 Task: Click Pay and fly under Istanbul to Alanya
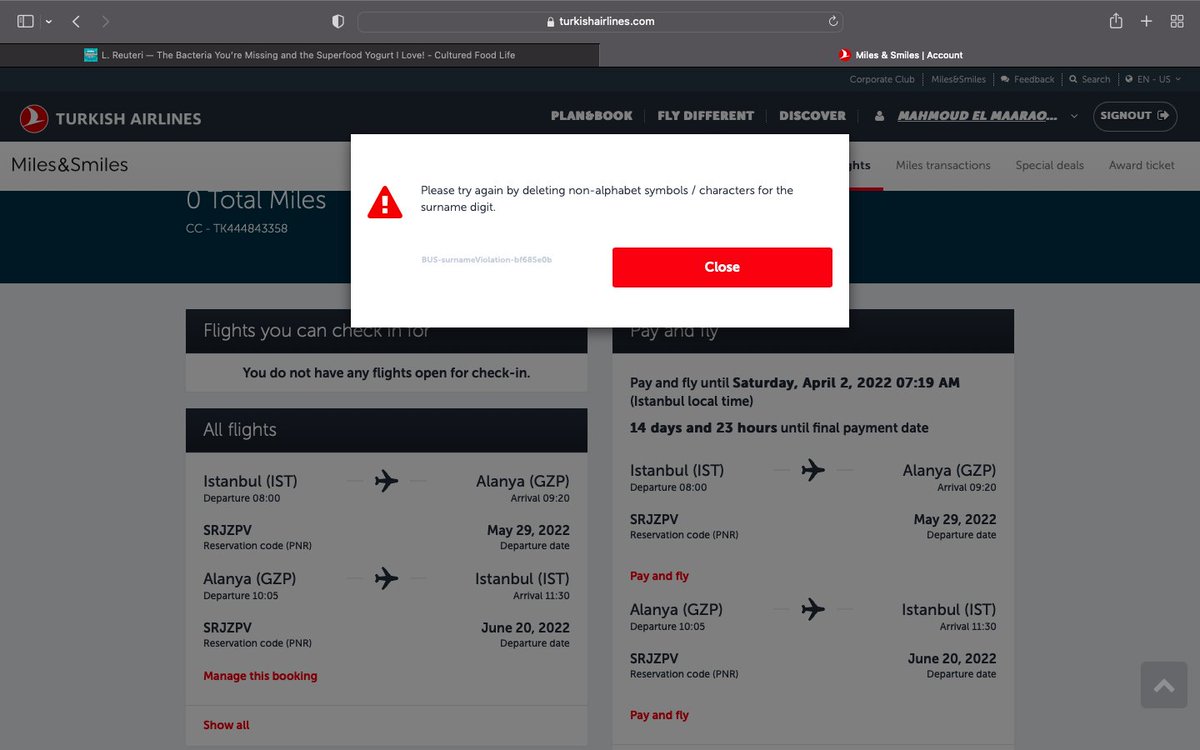coord(659,576)
